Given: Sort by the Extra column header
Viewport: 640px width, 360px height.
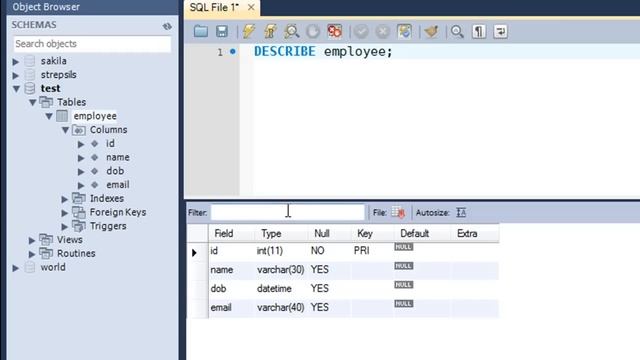Looking at the screenshot, I should 475,233.
